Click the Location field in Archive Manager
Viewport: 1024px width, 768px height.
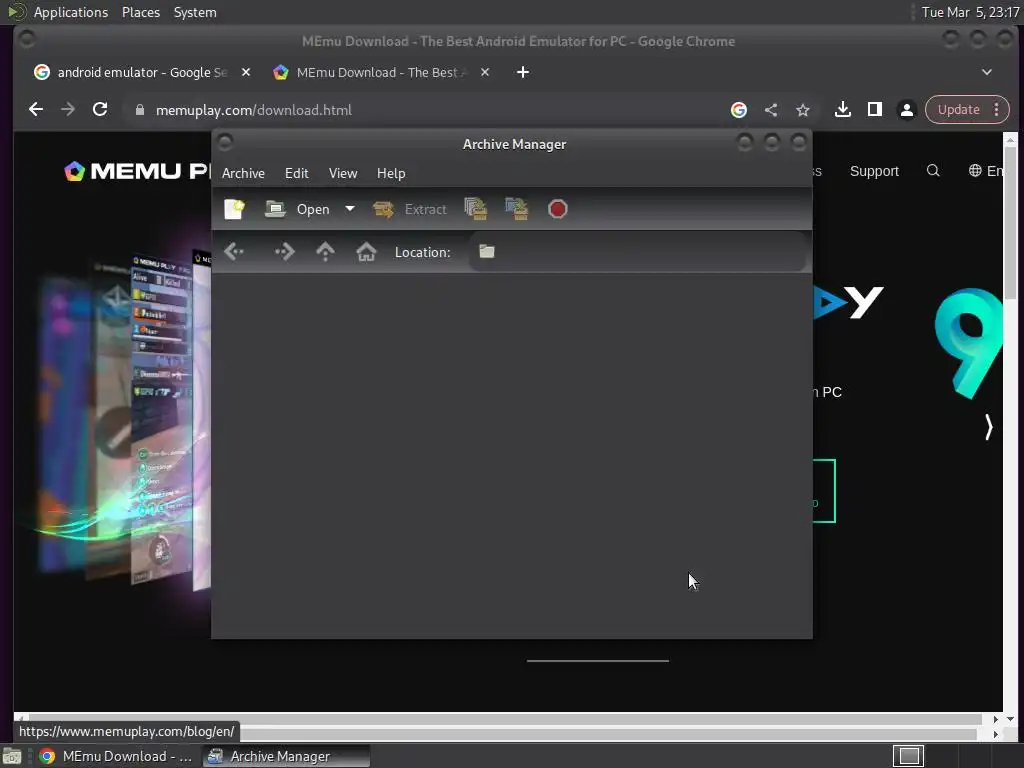click(x=637, y=251)
